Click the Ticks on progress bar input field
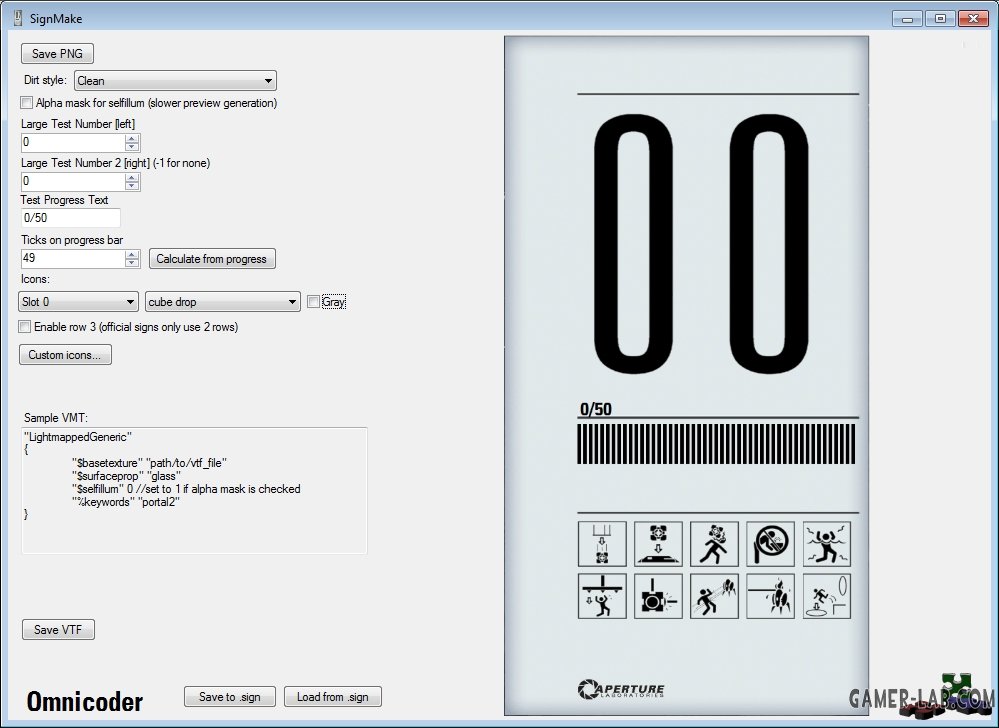Screen dimensions: 999x728 click(73, 259)
